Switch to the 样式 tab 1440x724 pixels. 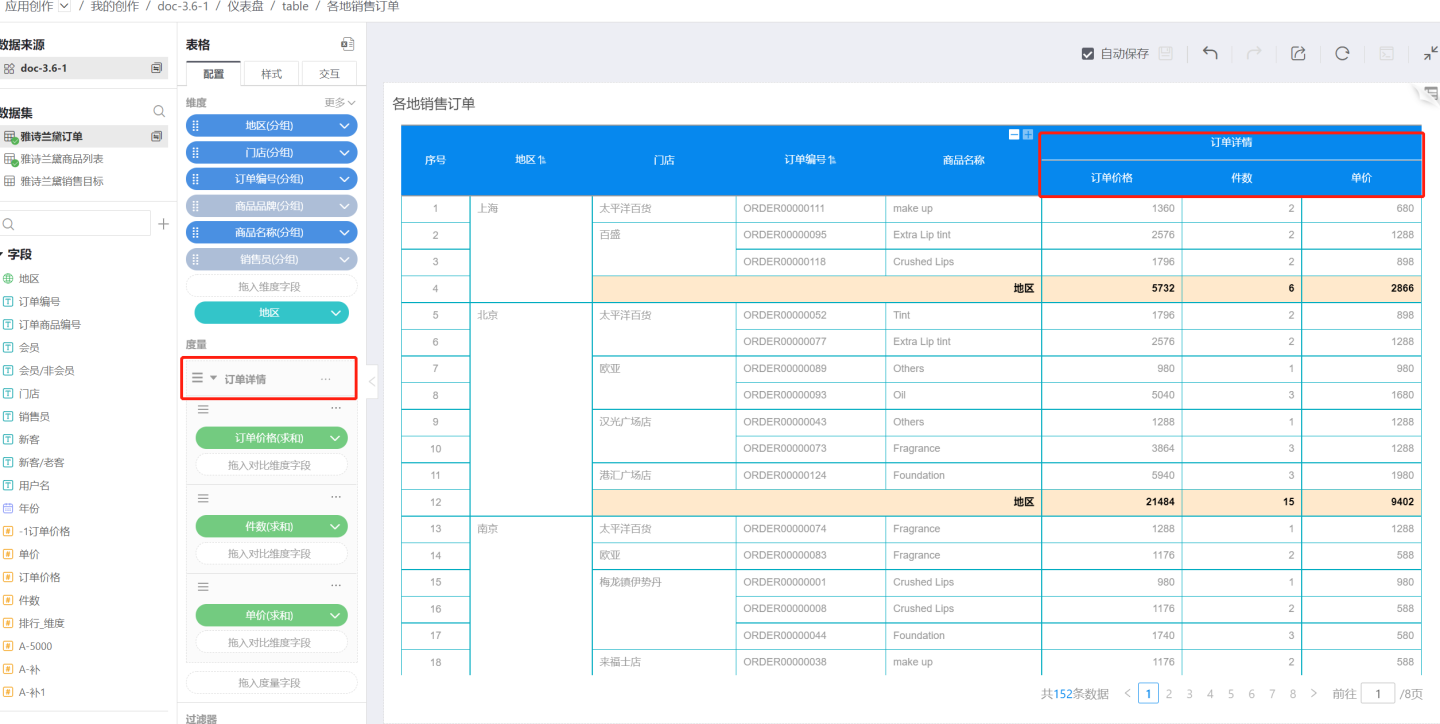point(271,74)
